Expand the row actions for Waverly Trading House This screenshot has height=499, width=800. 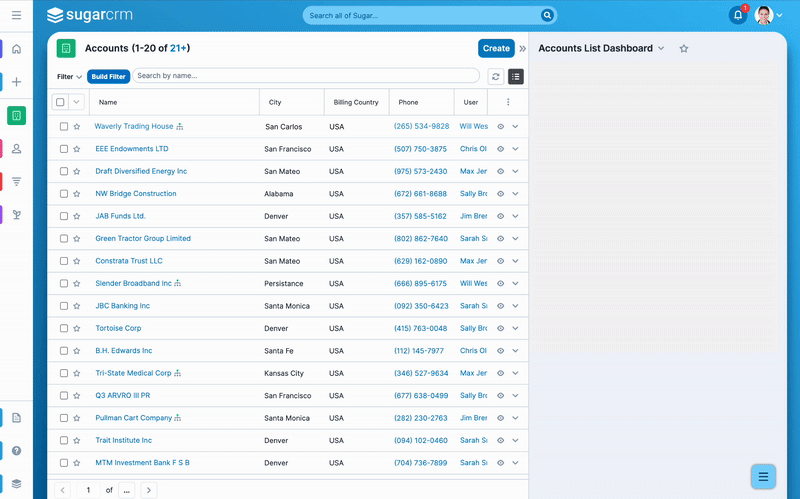[515, 127]
